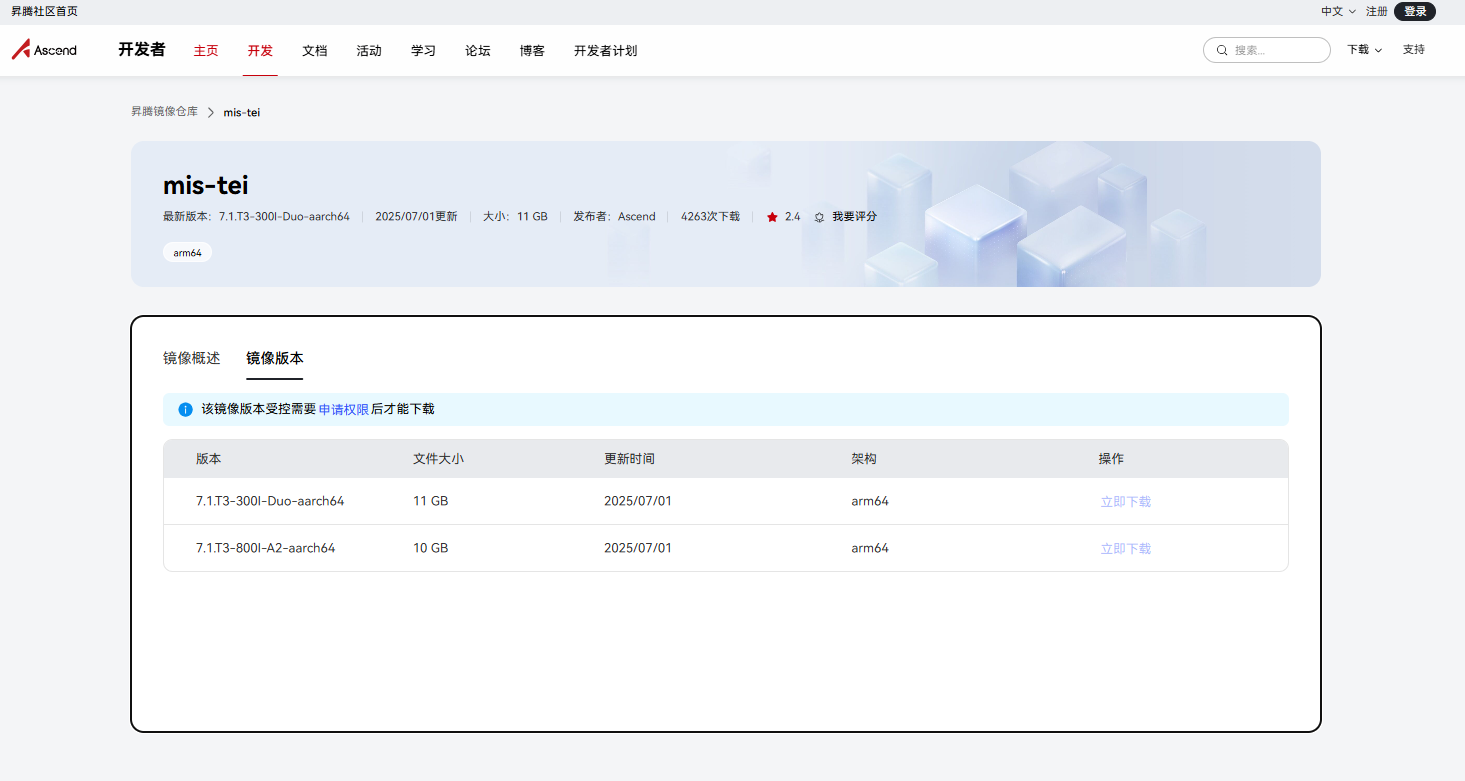Expand the 中文 language dropdown

click(1338, 11)
